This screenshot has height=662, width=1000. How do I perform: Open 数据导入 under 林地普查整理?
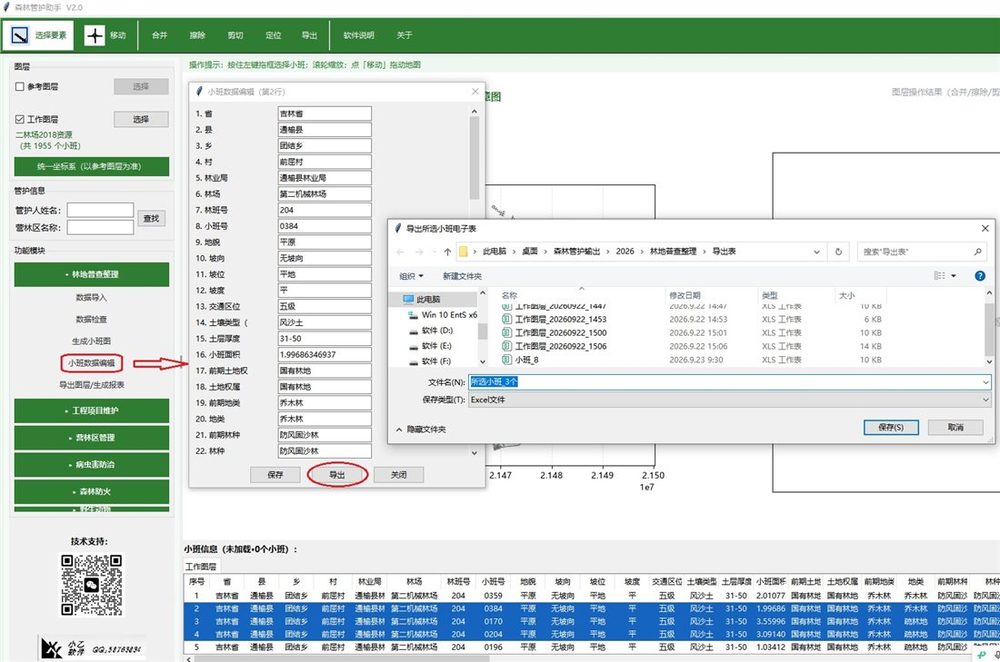click(x=91, y=298)
